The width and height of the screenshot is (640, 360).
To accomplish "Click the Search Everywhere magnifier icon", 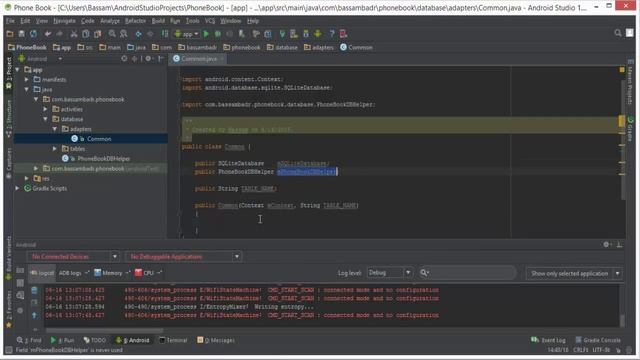I will 618,33.
